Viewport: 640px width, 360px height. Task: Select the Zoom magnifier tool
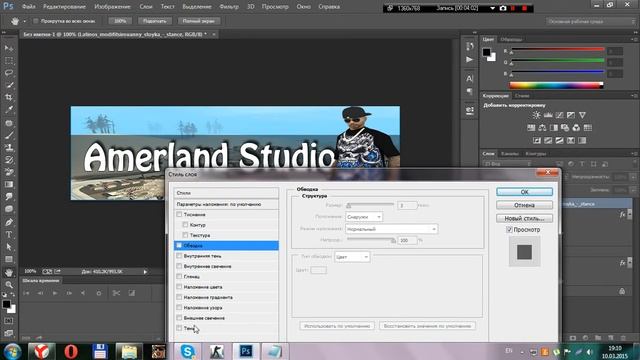coord(9,284)
